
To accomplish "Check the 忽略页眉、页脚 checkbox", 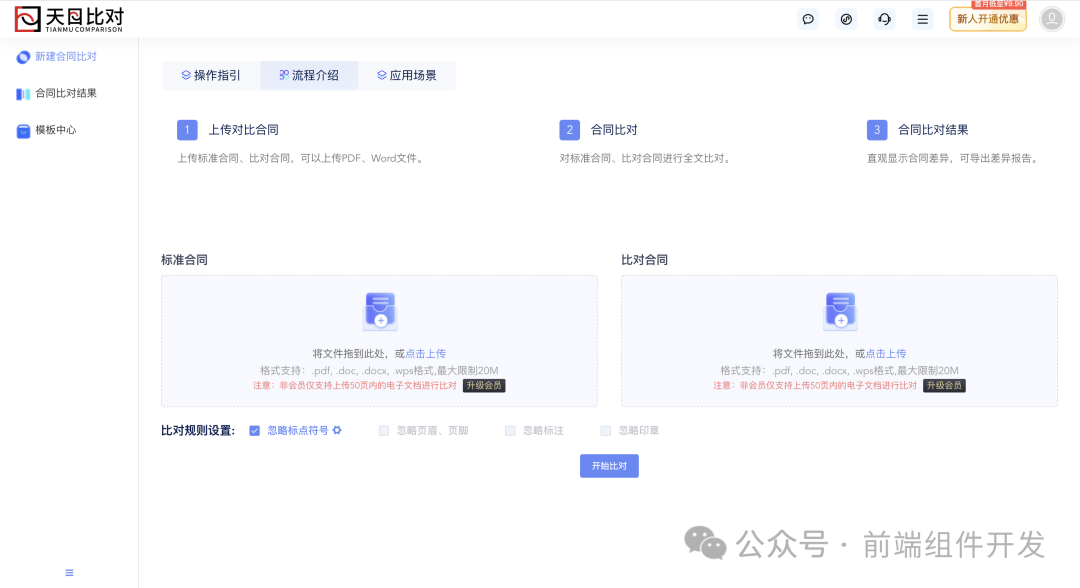I will [384, 430].
